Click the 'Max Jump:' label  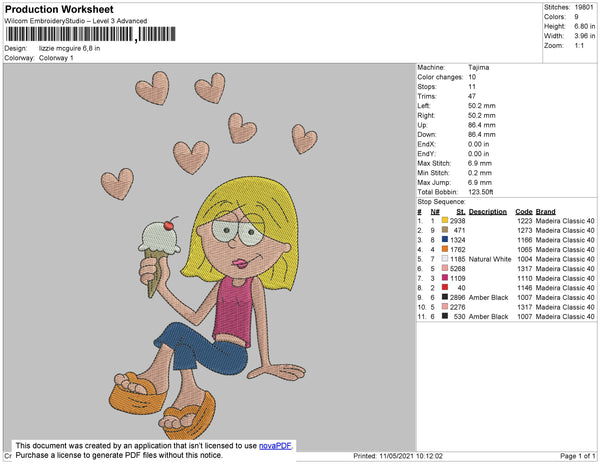(x=434, y=182)
